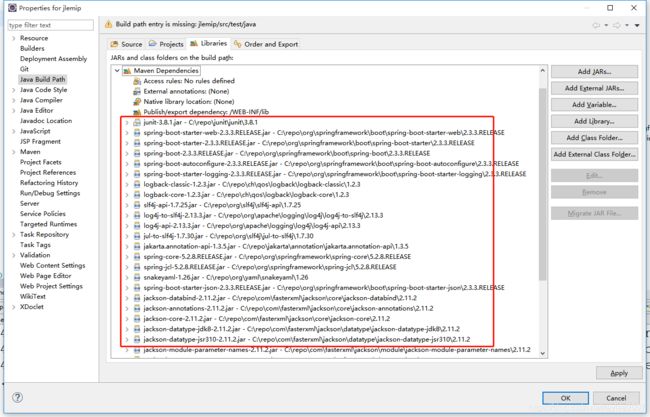Click the jar icon of spring-jcl-5.2.8.RELEASE.jar

click(x=137, y=267)
